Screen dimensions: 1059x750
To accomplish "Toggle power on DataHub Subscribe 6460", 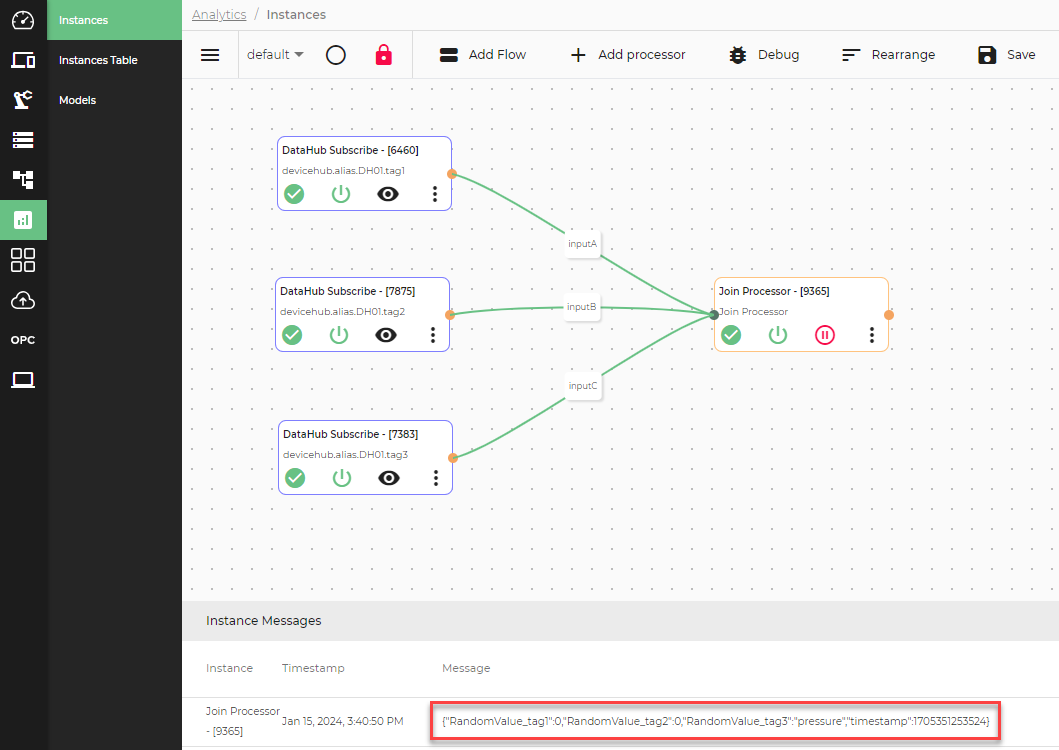I will click(x=340, y=194).
